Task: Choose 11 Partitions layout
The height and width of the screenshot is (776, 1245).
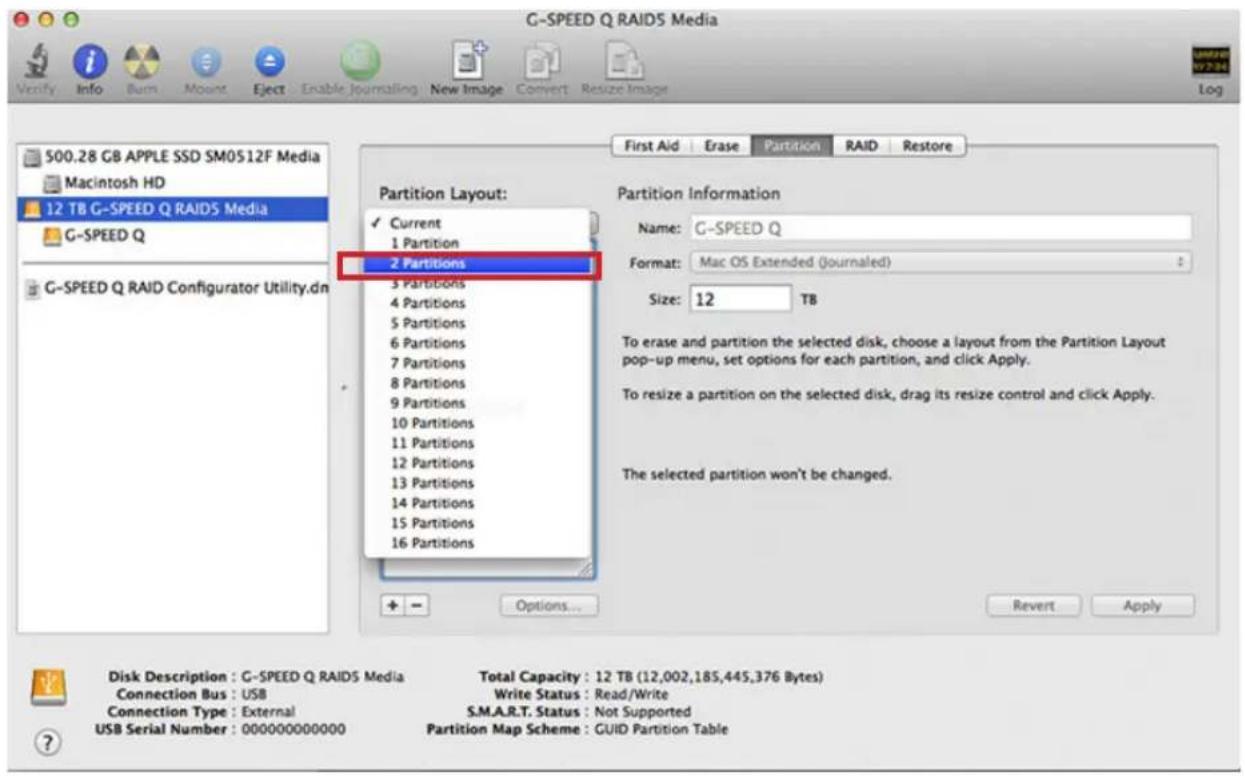Action: 478,443
